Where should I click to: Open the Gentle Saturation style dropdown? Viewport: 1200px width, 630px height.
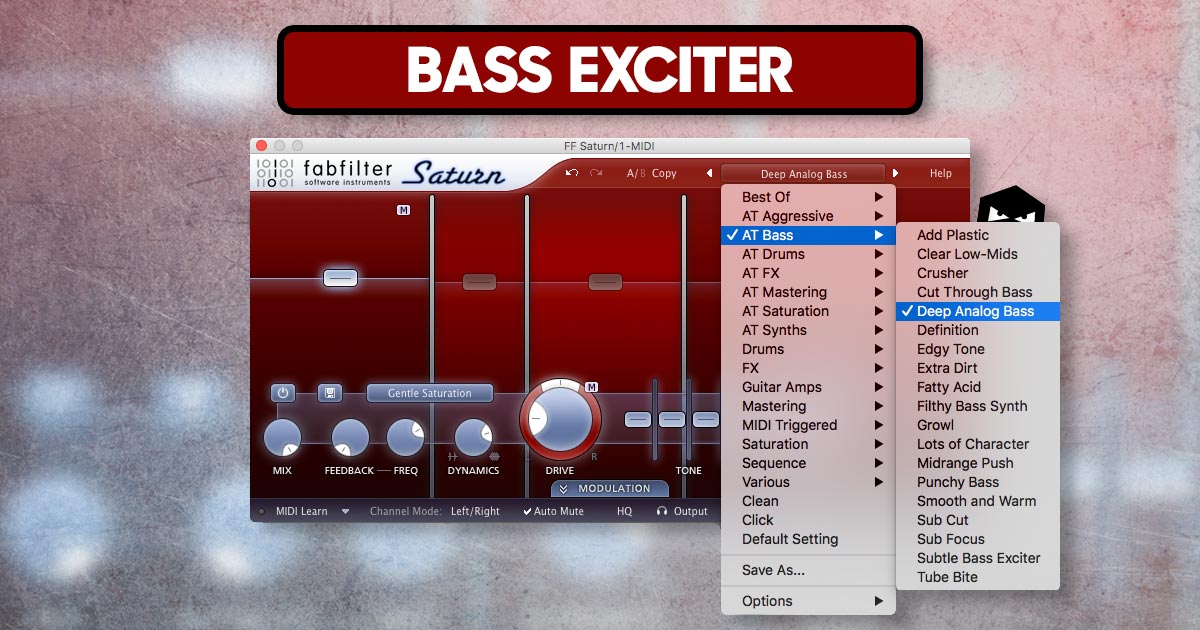pyautogui.click(x=429, y=393)
